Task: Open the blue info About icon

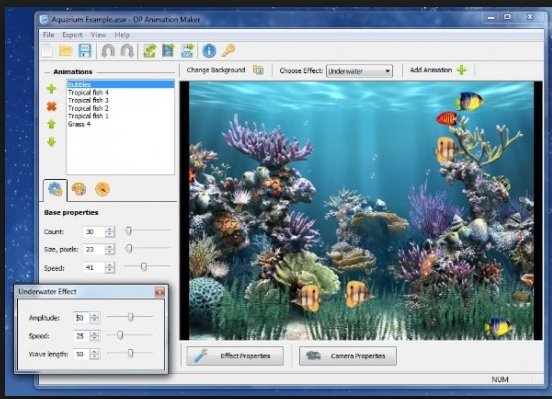Action: coord(209,51)
